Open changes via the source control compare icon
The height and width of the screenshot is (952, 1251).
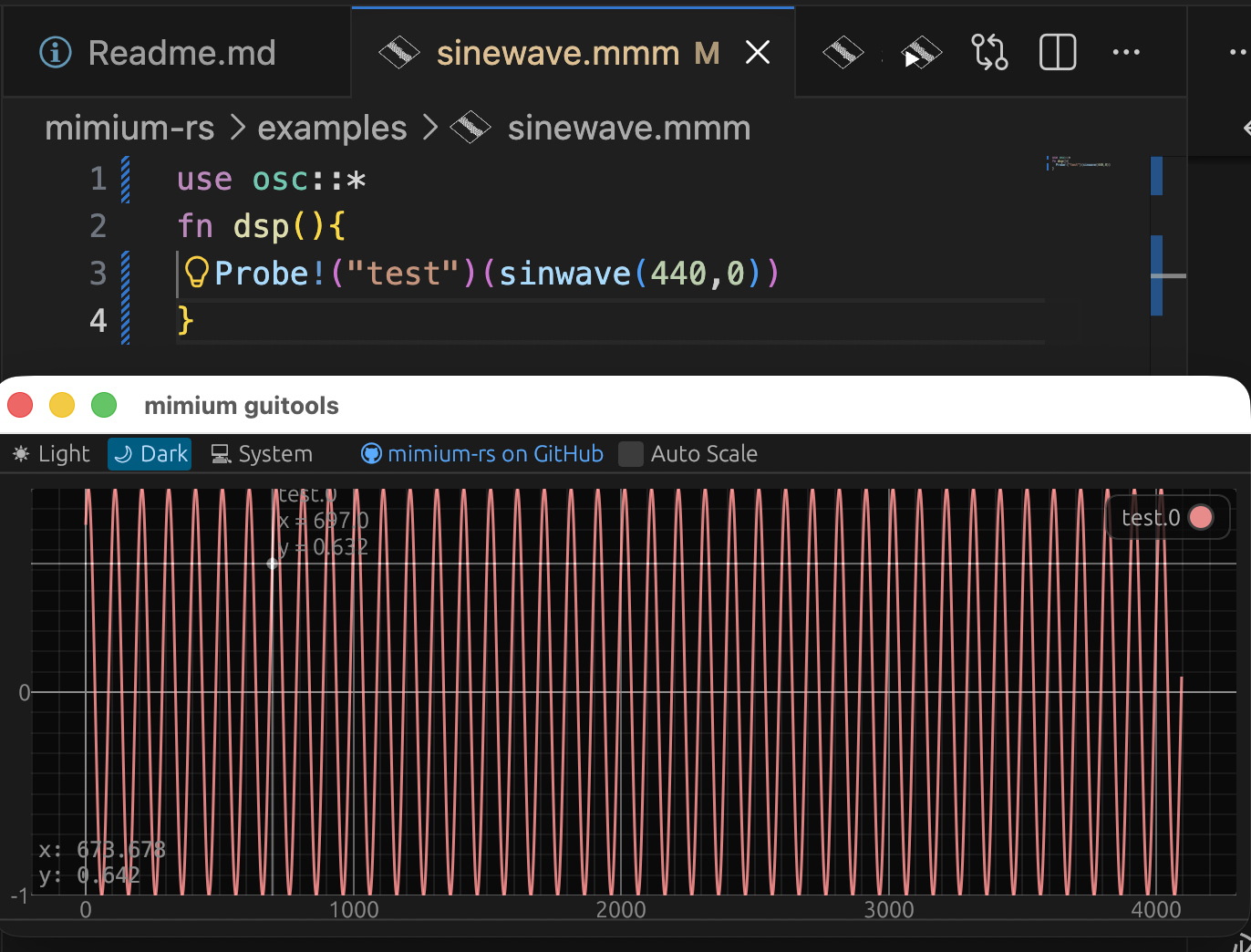pos(989,53)
